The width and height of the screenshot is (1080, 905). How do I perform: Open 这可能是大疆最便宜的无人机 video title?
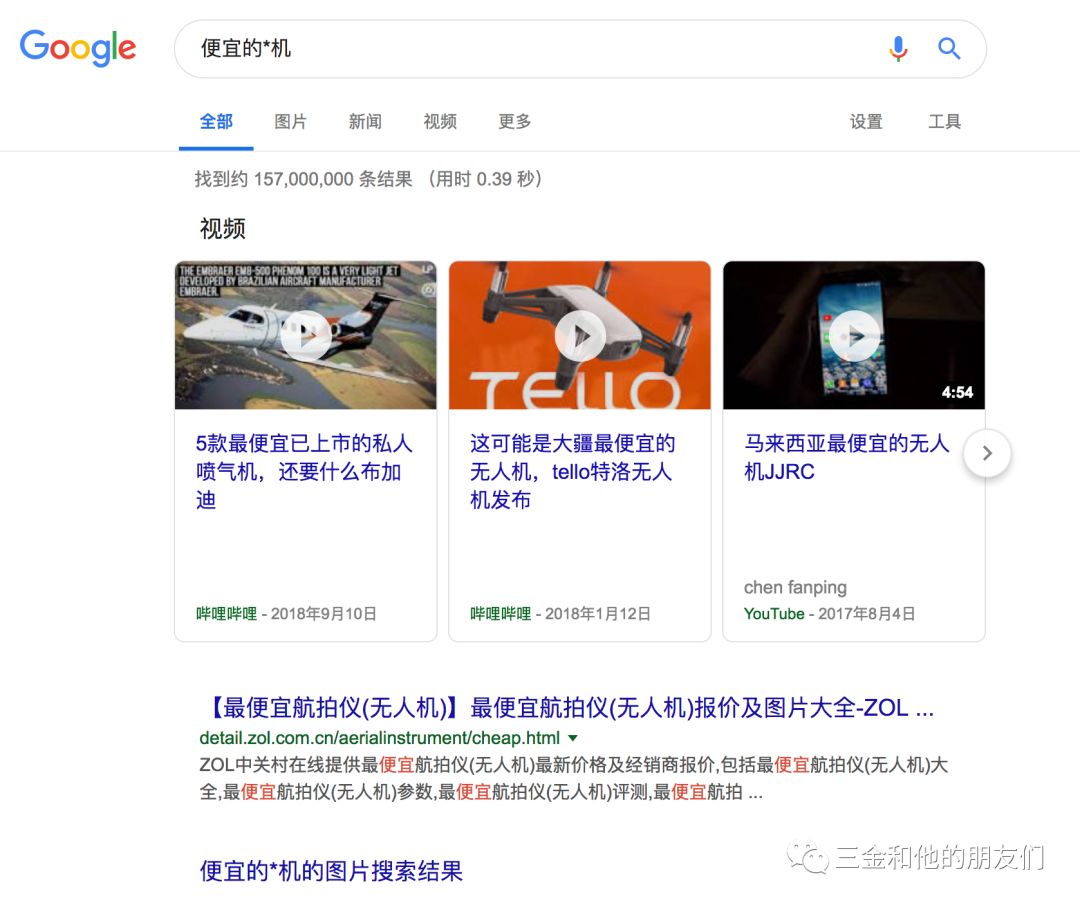572,472
